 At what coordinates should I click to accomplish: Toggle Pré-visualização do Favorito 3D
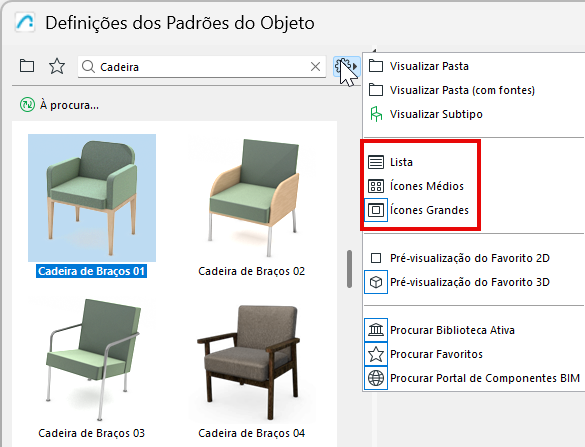coord(470,282)
